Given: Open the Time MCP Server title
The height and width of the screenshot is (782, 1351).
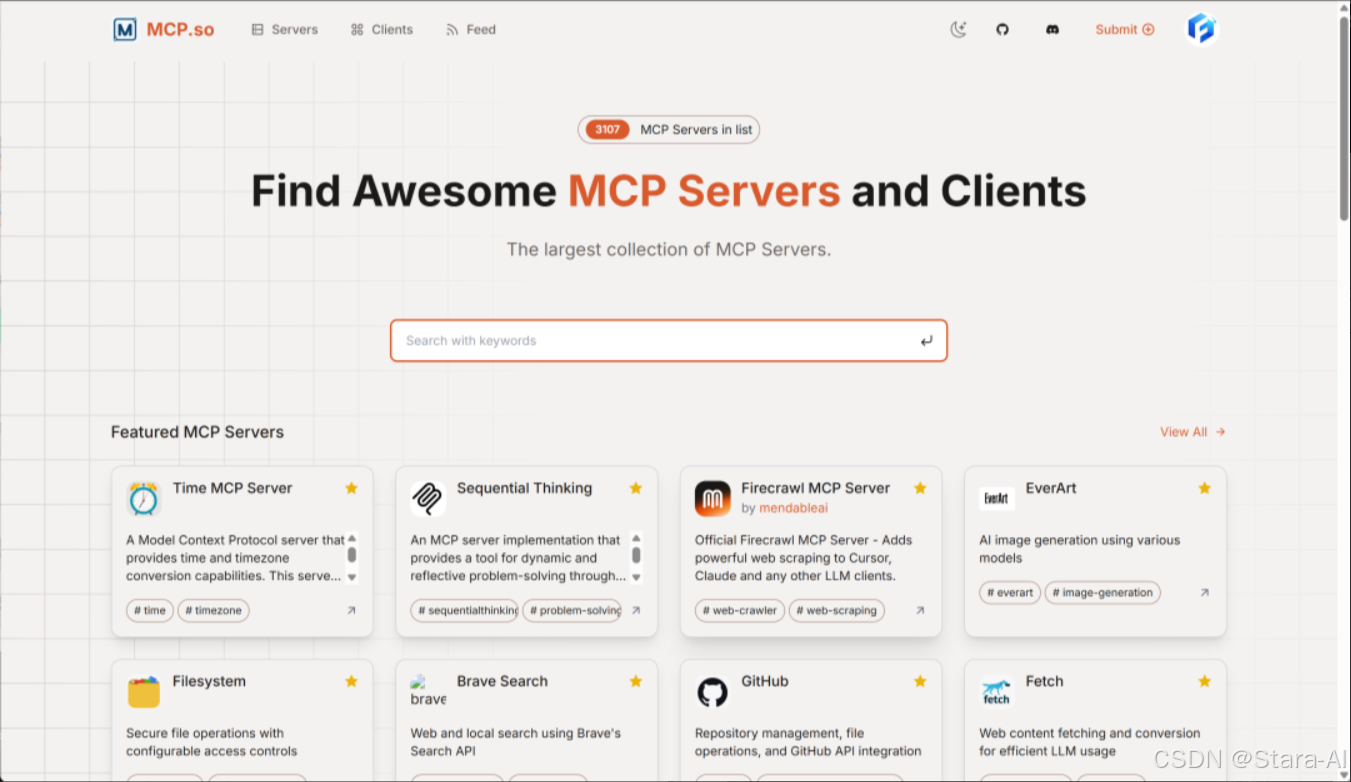Looking at the screenshot, I should 232,488.
